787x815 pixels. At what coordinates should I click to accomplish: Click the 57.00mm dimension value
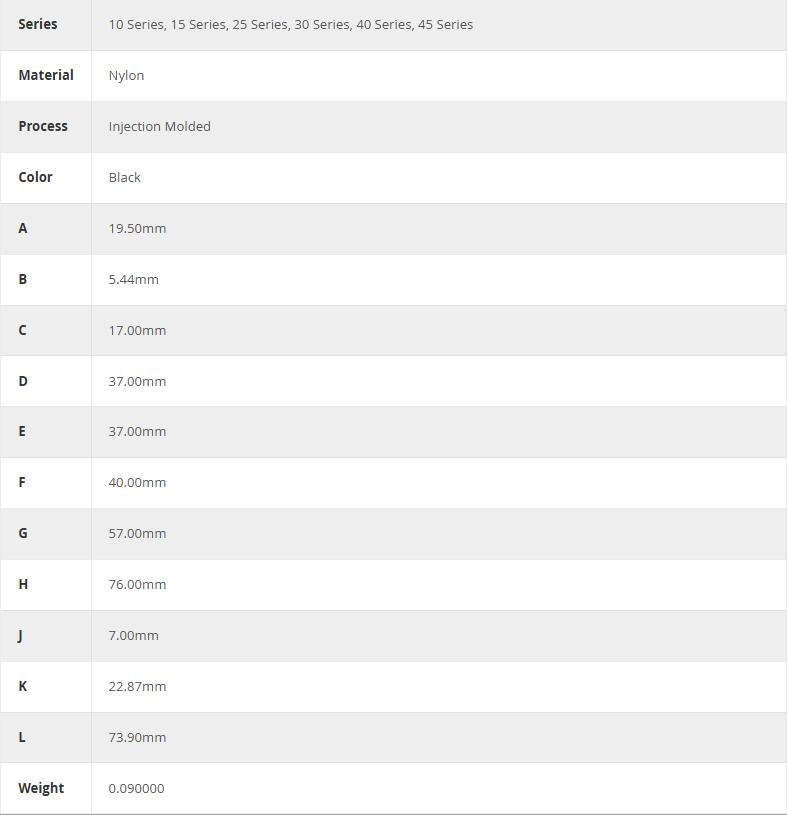[137, 533]
